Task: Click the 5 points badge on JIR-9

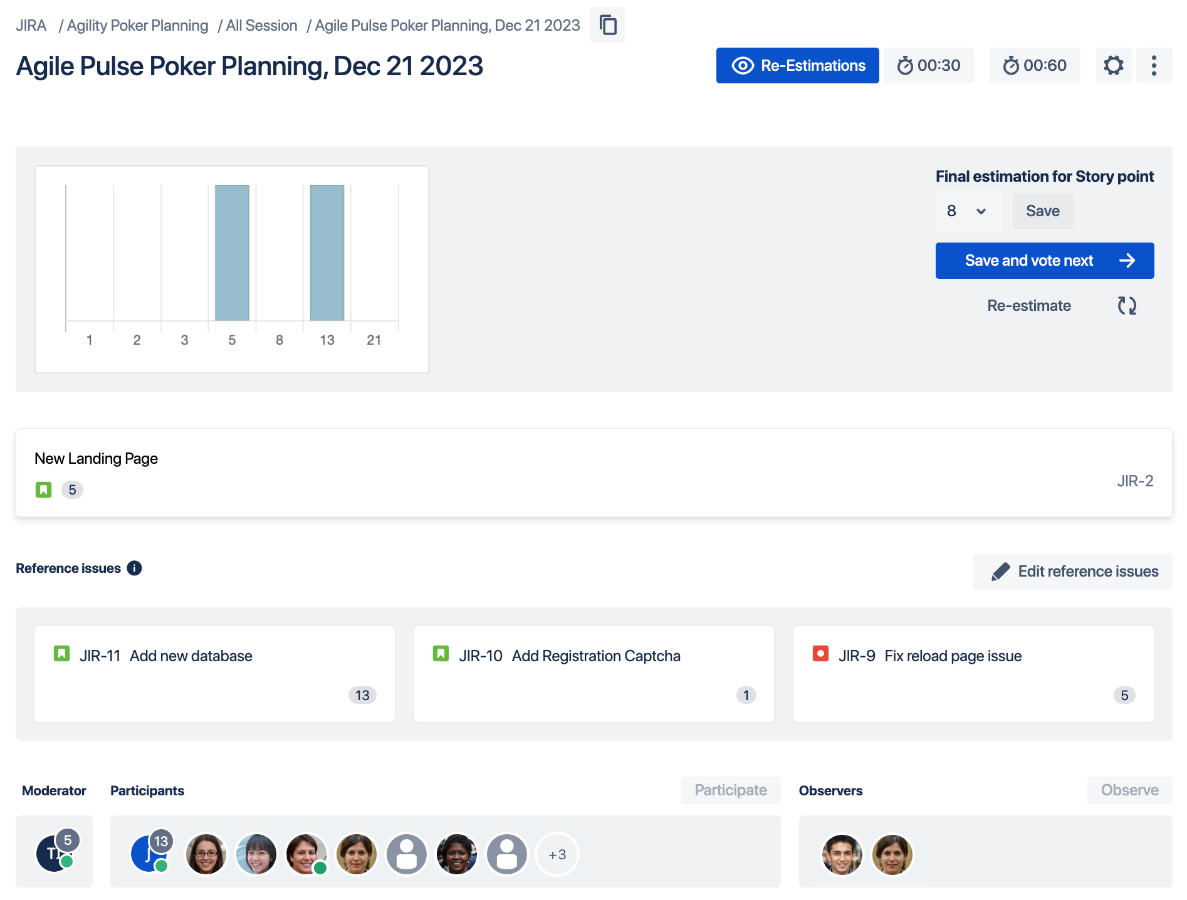Action: [1124, 695]
